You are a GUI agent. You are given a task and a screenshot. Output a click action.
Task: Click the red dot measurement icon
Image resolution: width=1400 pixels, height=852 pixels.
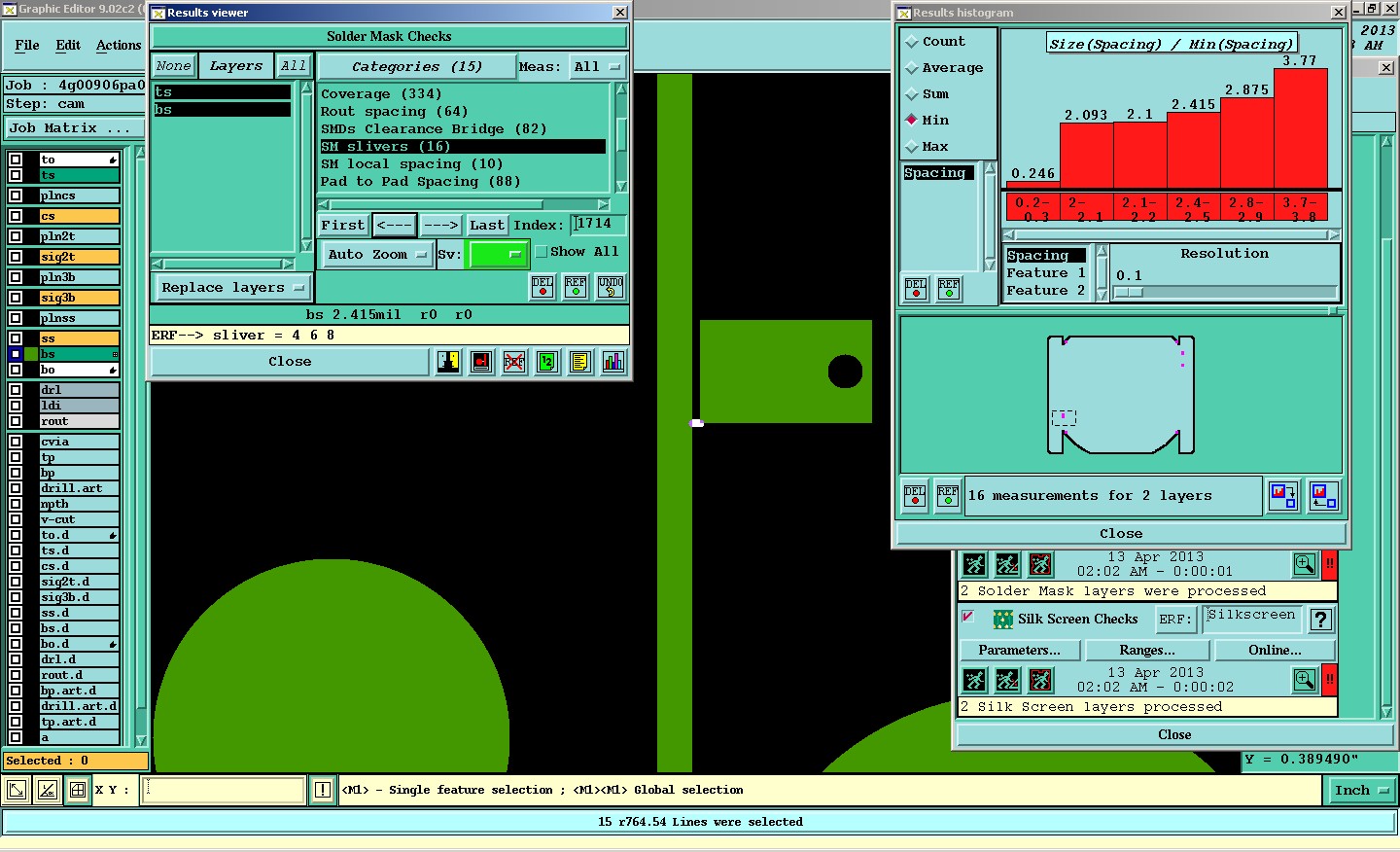481,362
